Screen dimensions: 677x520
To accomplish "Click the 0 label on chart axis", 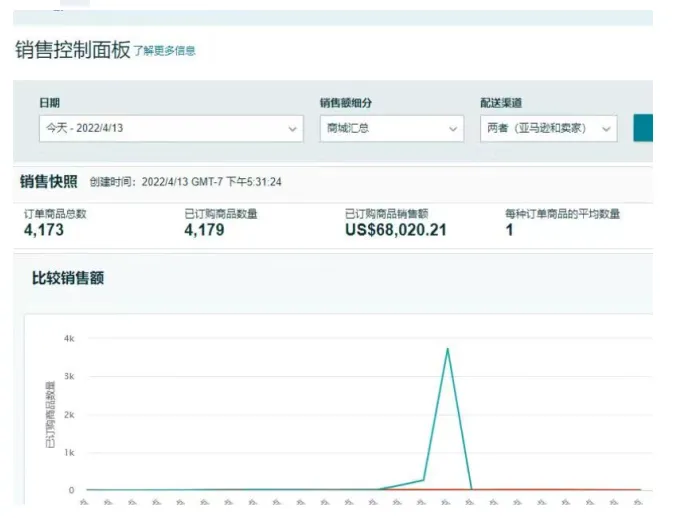I will point(72,491).
